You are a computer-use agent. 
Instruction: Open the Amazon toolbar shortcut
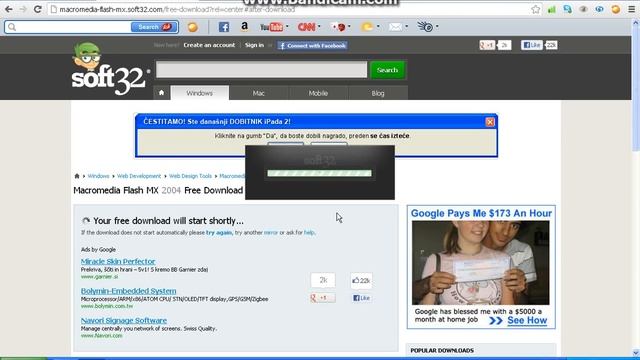(x=244, y=27)
